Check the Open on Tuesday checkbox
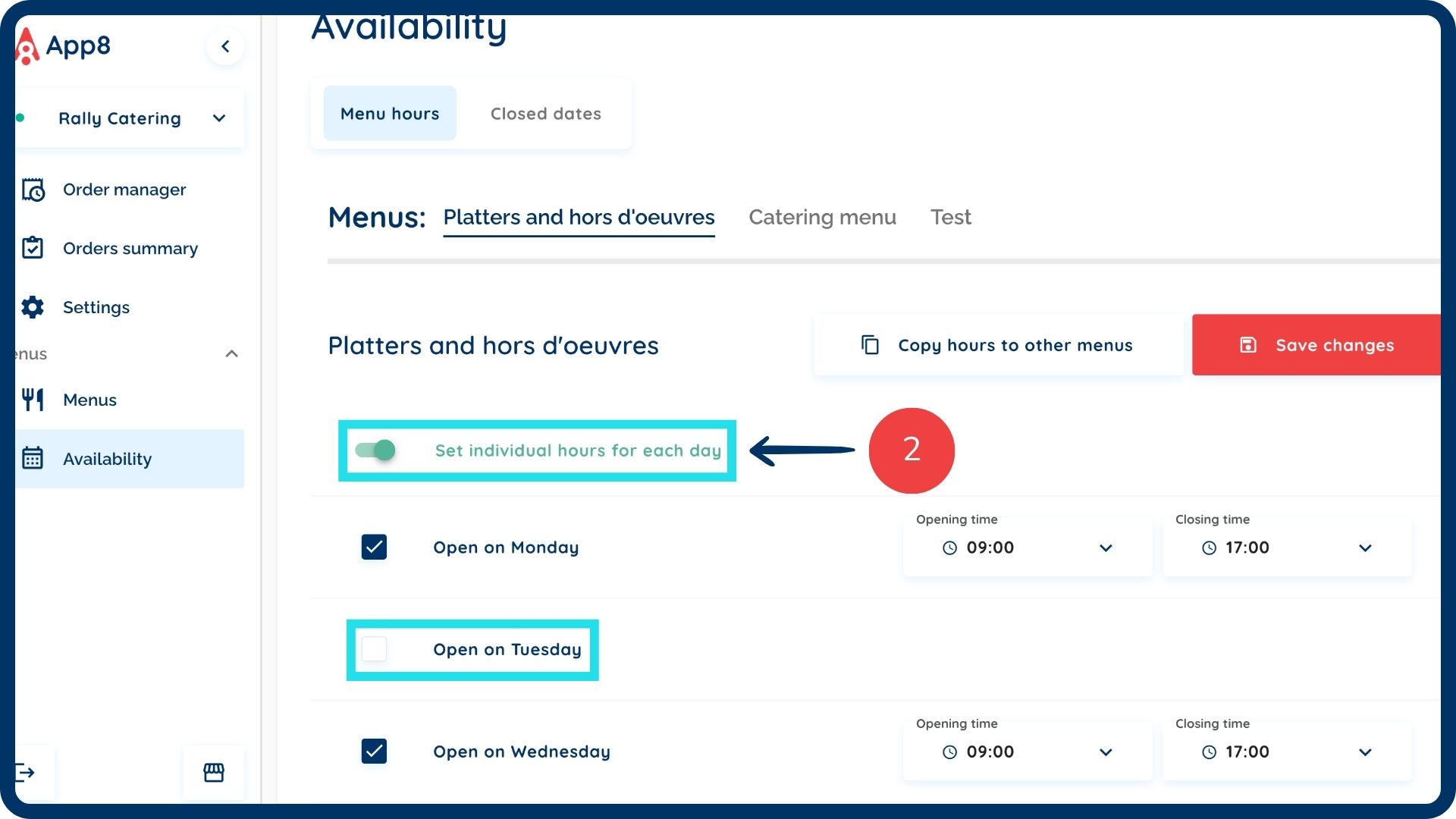This screenshot has width=1456, height=819. 374,649
